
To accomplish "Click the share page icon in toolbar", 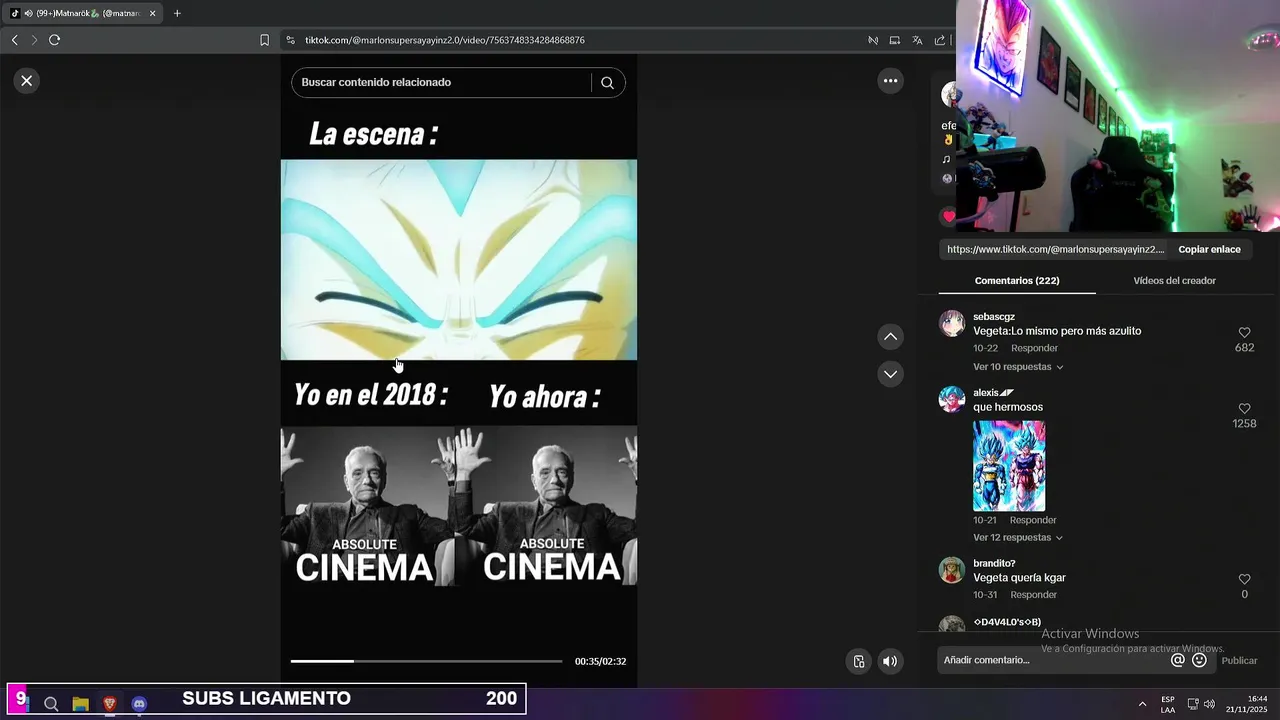I will pyautogui.click(x=940, y=40).
